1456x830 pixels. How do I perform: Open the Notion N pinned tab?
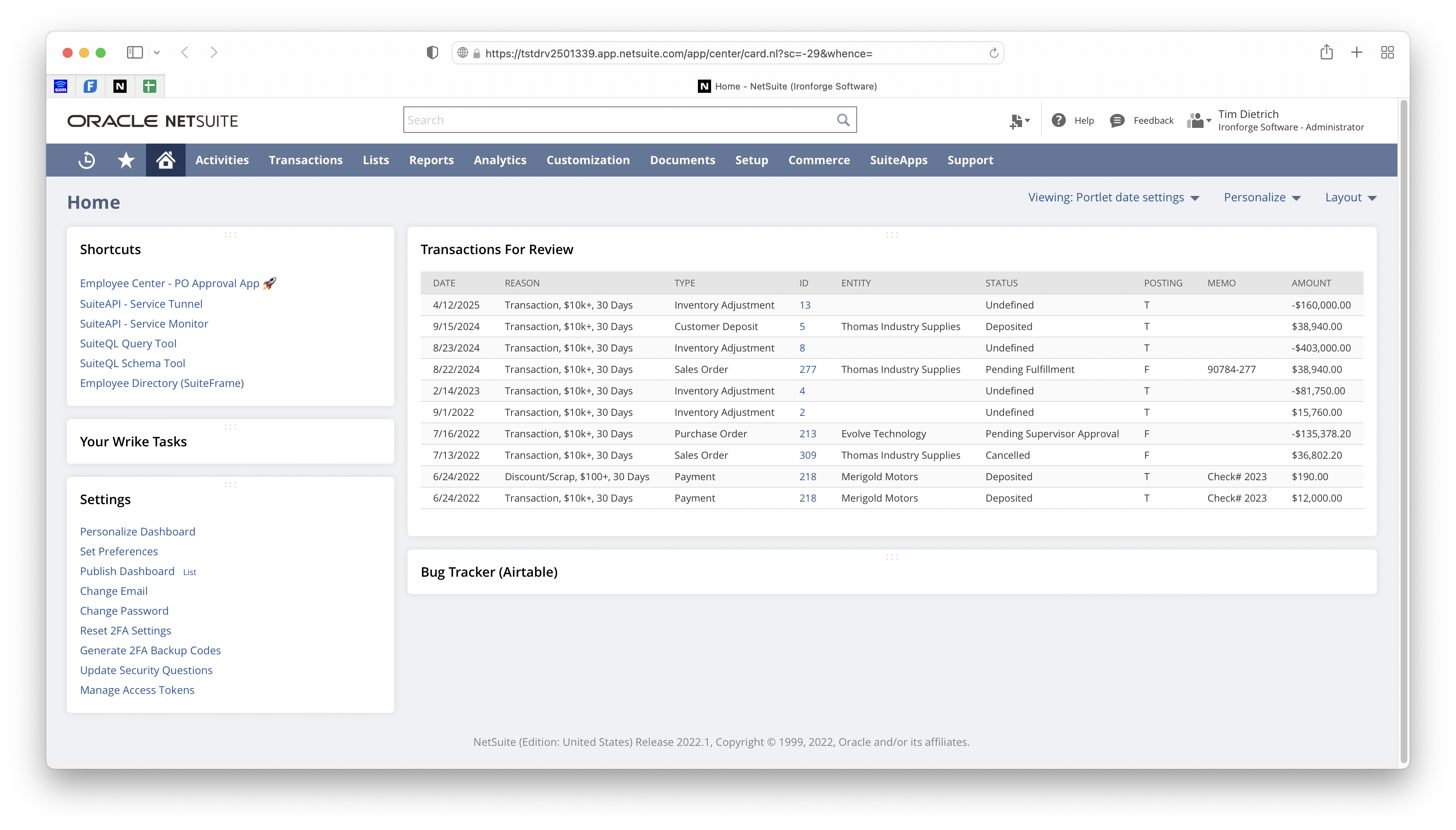[x=120, y=86]
